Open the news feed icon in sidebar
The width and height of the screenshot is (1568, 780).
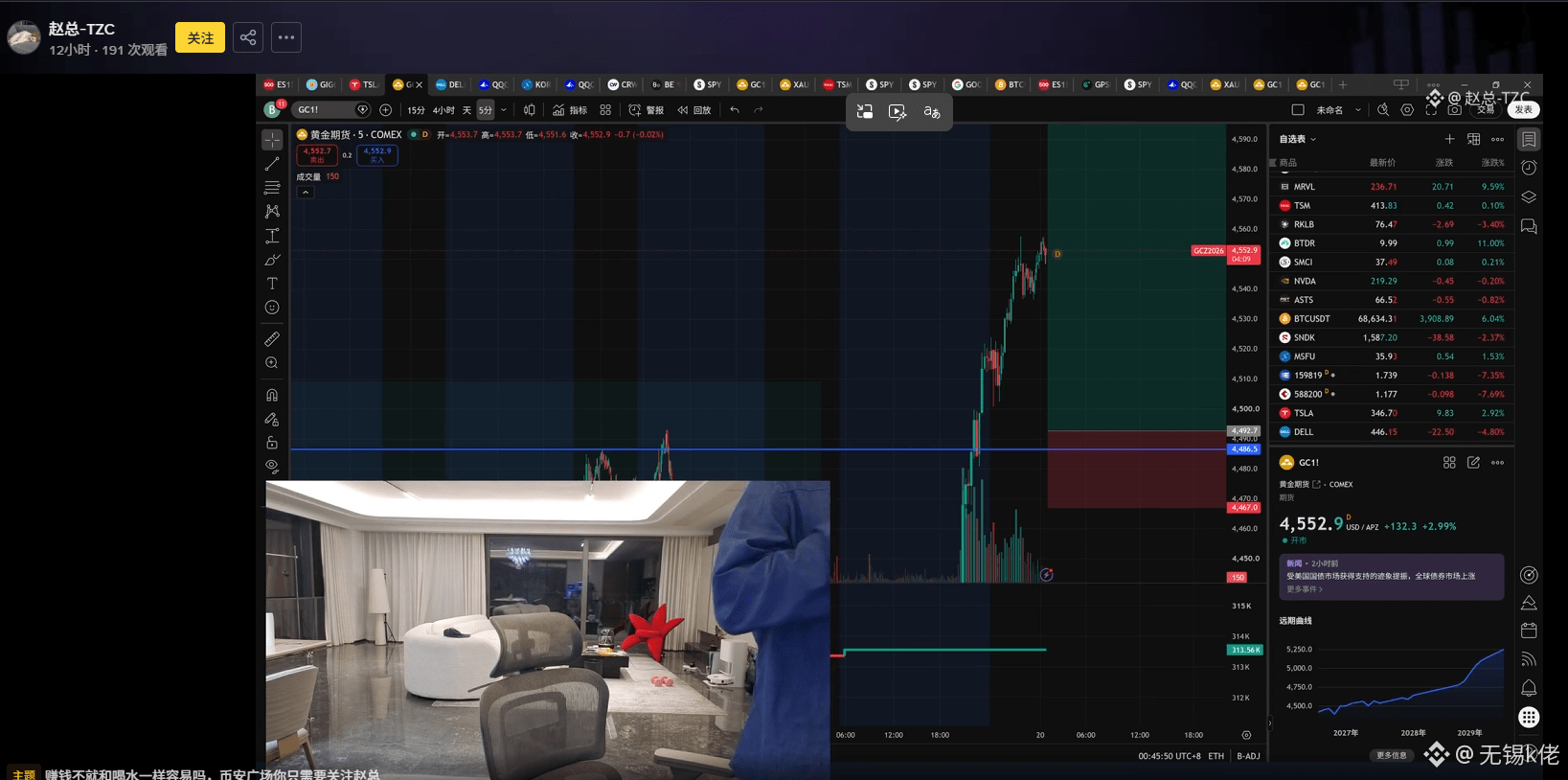coord(1529,659)
